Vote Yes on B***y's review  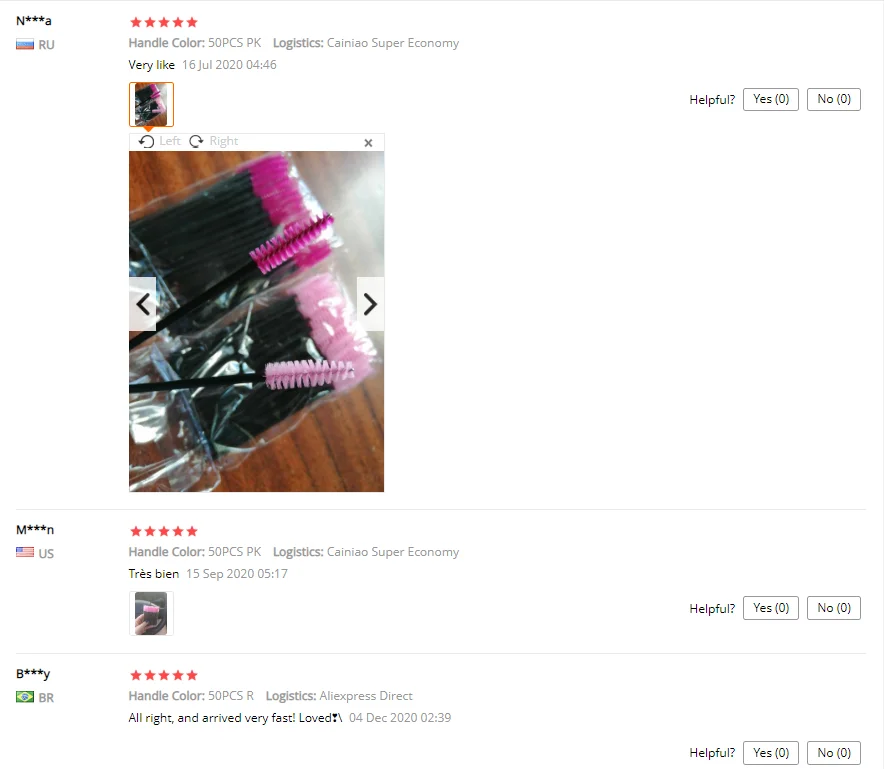tap(771, 753)
